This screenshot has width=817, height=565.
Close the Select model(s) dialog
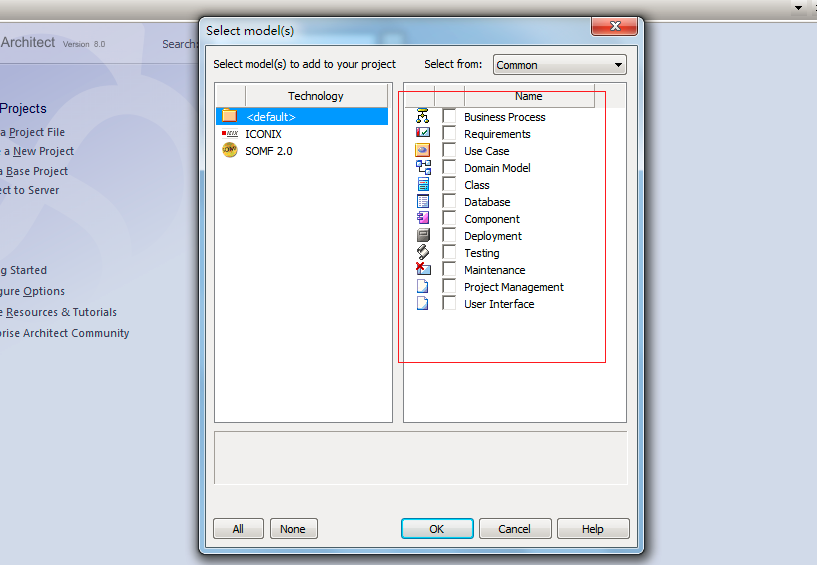pyautogui.click(x=614, y=26)
